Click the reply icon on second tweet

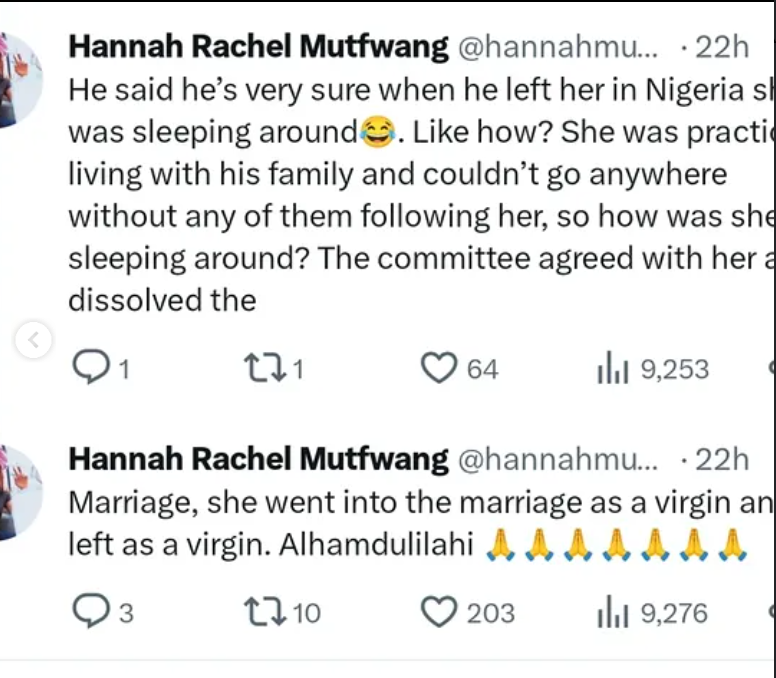91,610
